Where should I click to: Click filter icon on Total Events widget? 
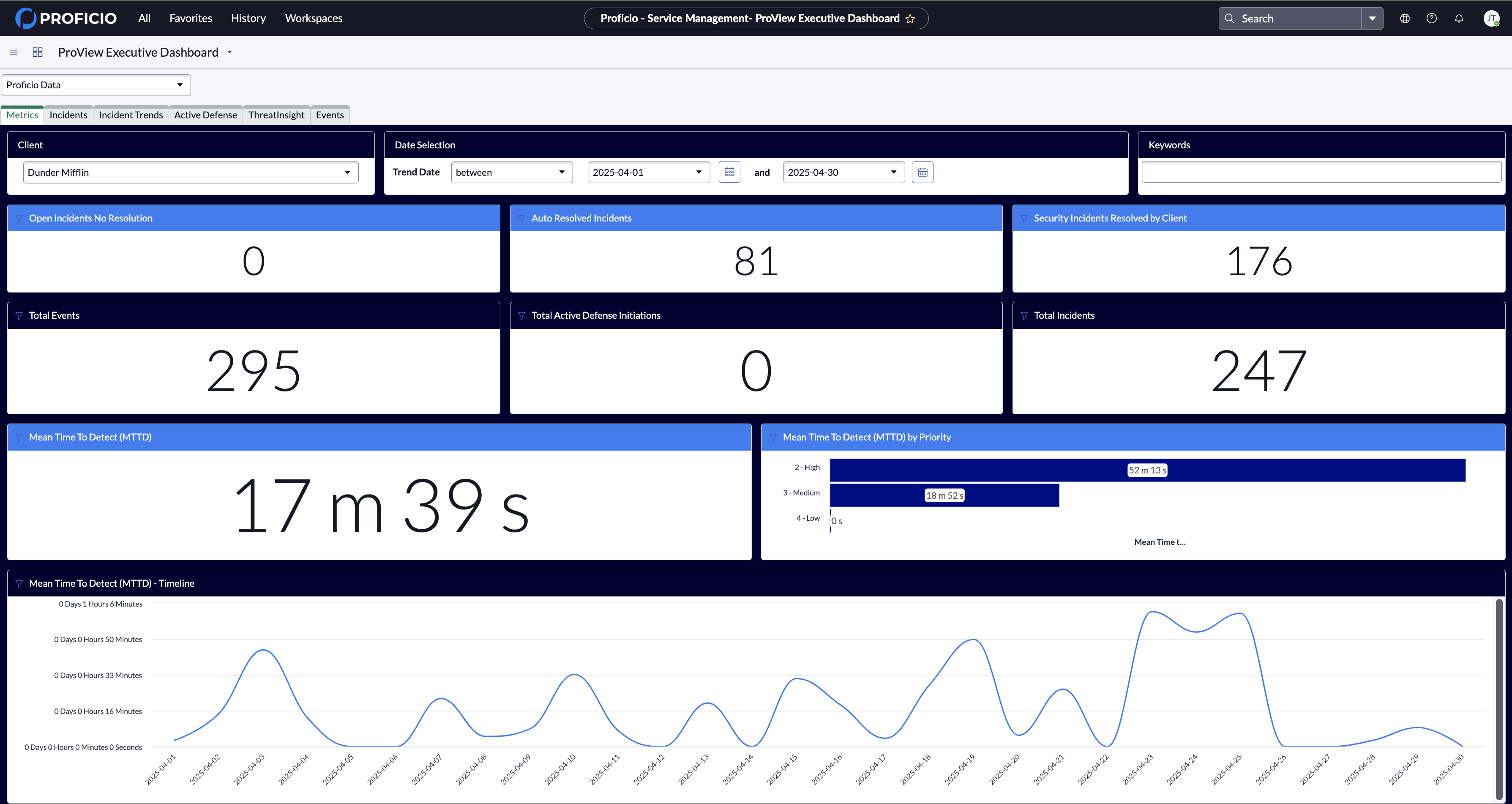tap(19, 316)
